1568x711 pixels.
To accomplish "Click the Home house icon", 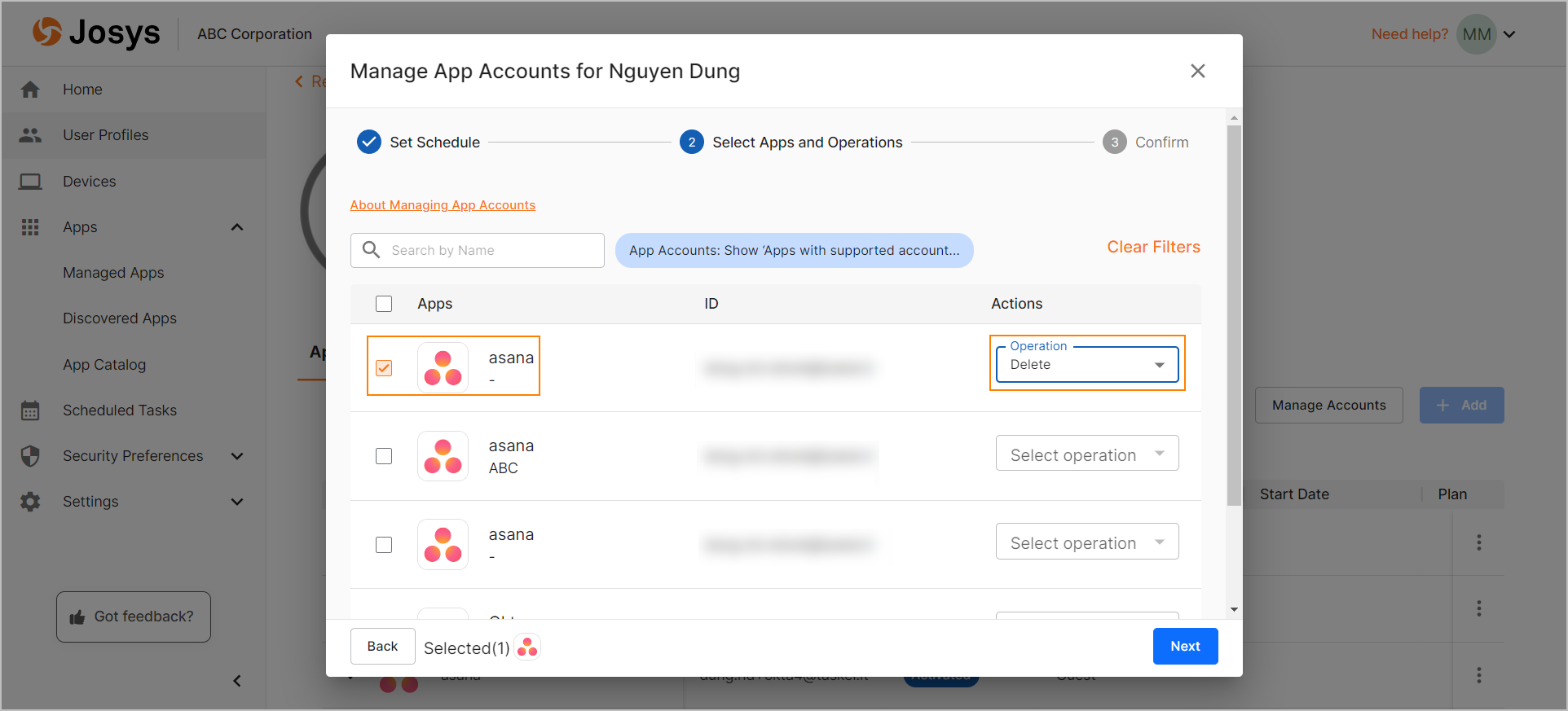I will tap(30, 90).
